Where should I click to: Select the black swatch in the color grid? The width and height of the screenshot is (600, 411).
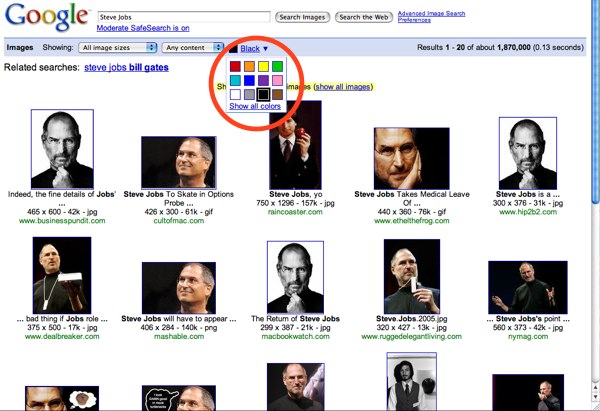pos(263,95)
